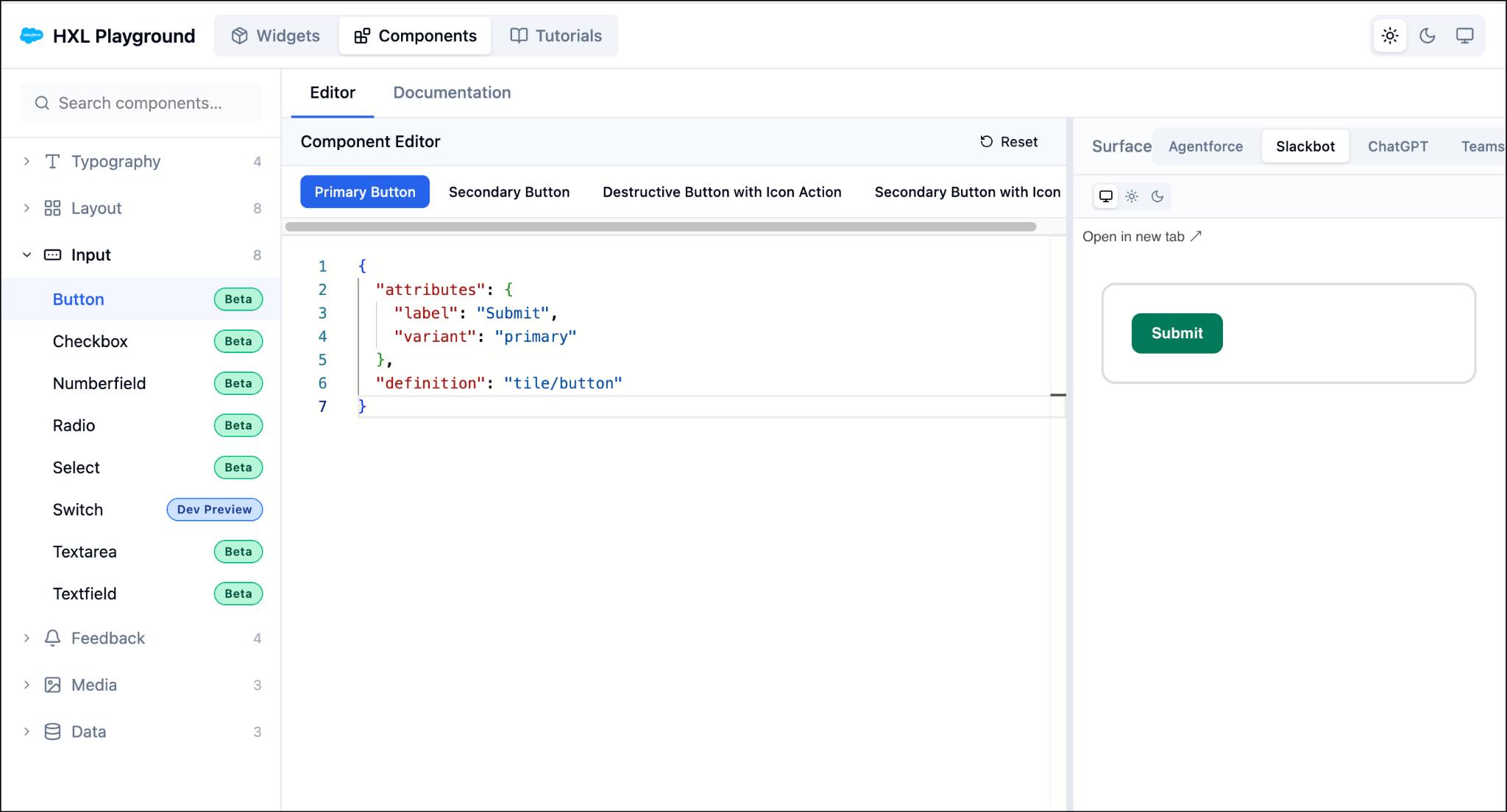Viewport: 1507px width, 812px height.
Task: Click the Media image icon
Action: (52, 685)
